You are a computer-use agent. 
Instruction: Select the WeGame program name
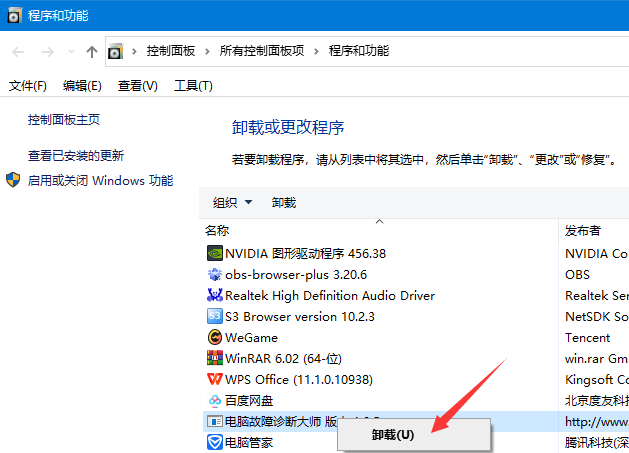click(252, 337)
